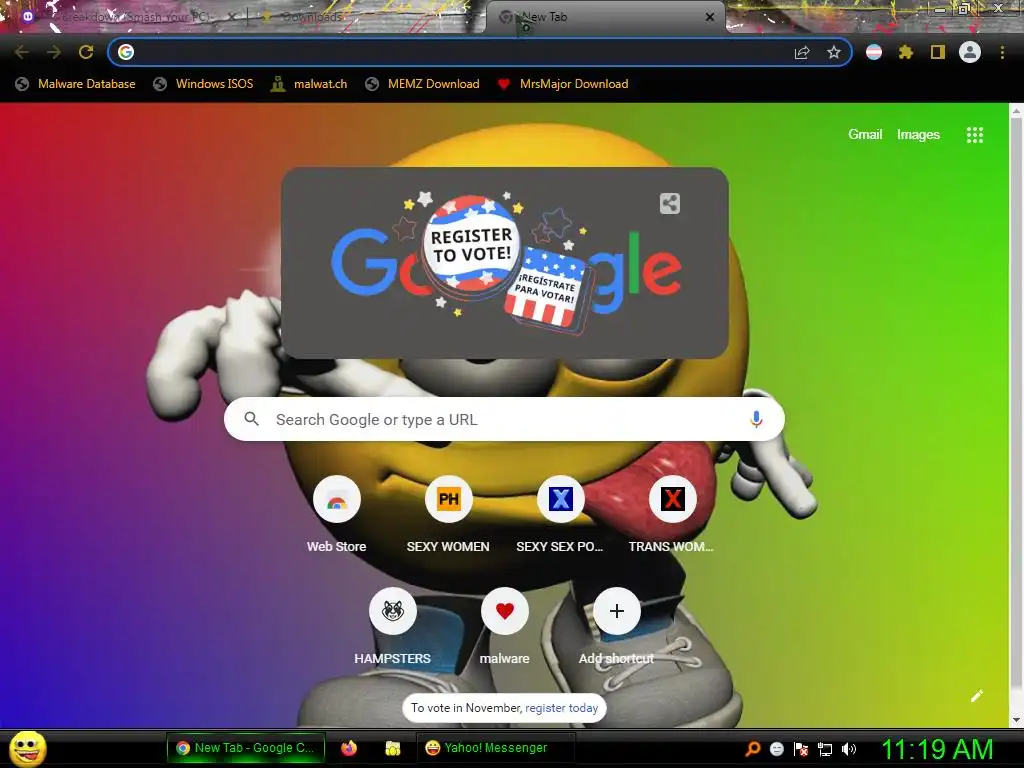This screenshot has height=768, width=1024.
Task: Click the share page icon in address bar
Action: pos(802,52)
